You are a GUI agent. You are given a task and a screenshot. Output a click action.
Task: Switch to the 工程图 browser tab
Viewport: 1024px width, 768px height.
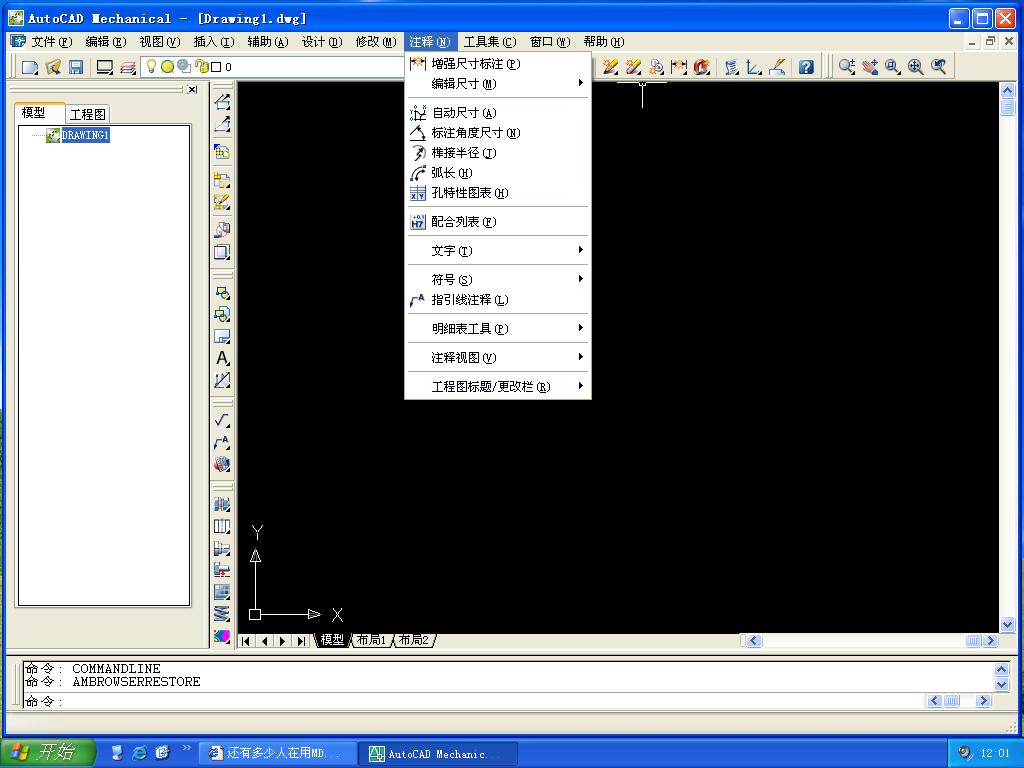pyautogui.click(x=88, y=114)
